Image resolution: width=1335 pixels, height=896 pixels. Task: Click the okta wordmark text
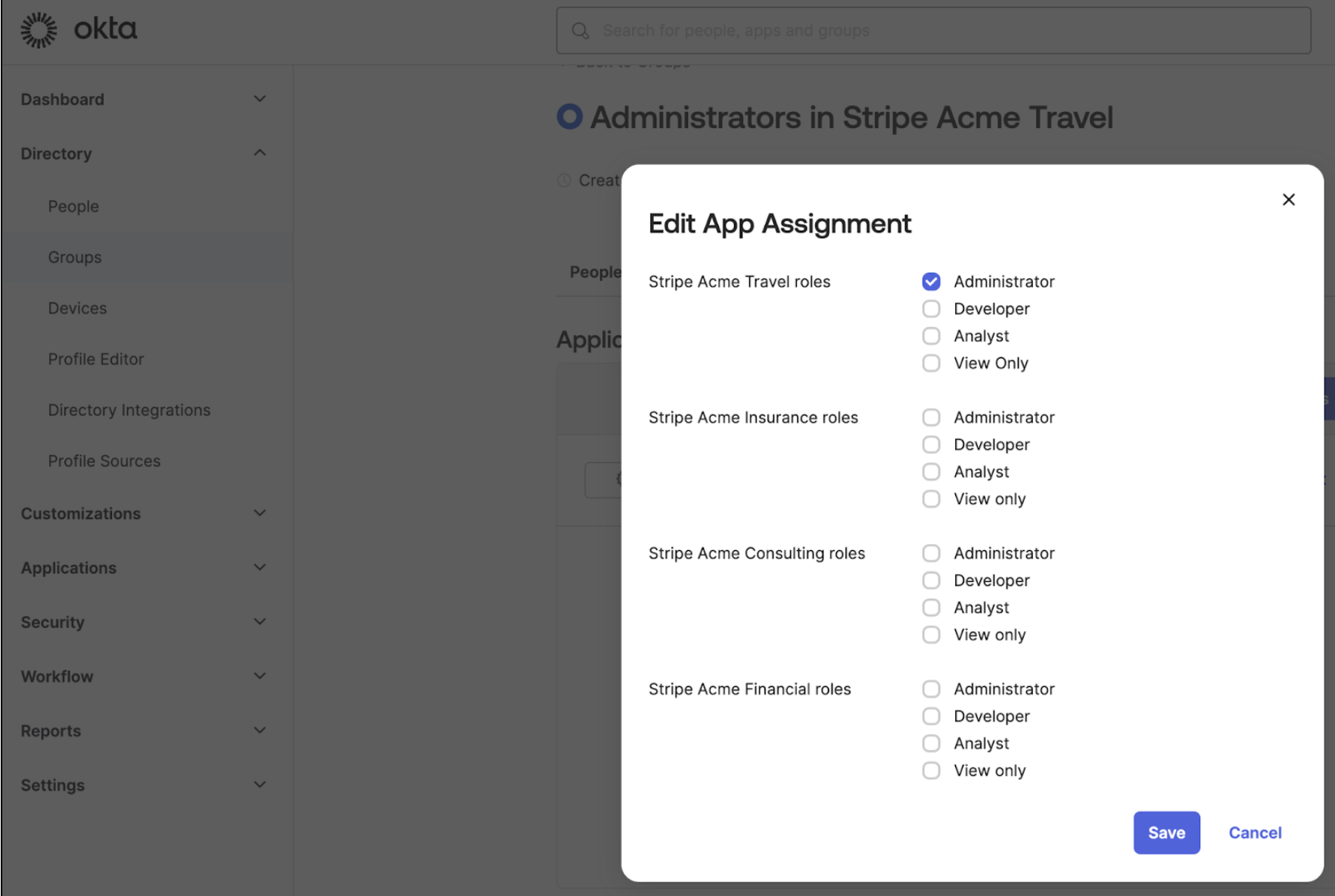tap(105, 30)
